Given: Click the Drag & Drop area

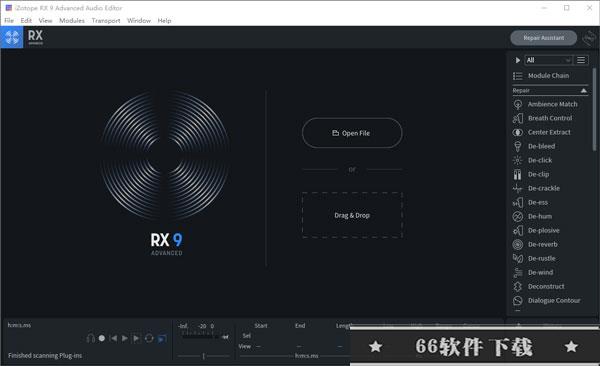Looking at the screenshot, I should pos(352,215).
